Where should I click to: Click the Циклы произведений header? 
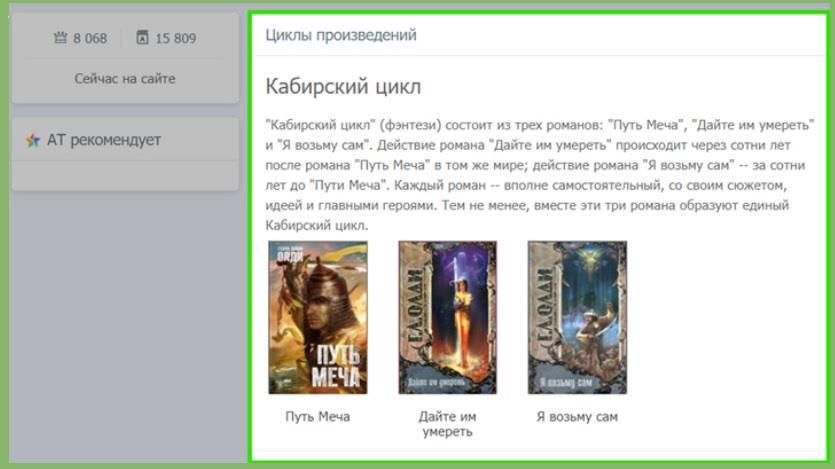[x=341, y=35]
